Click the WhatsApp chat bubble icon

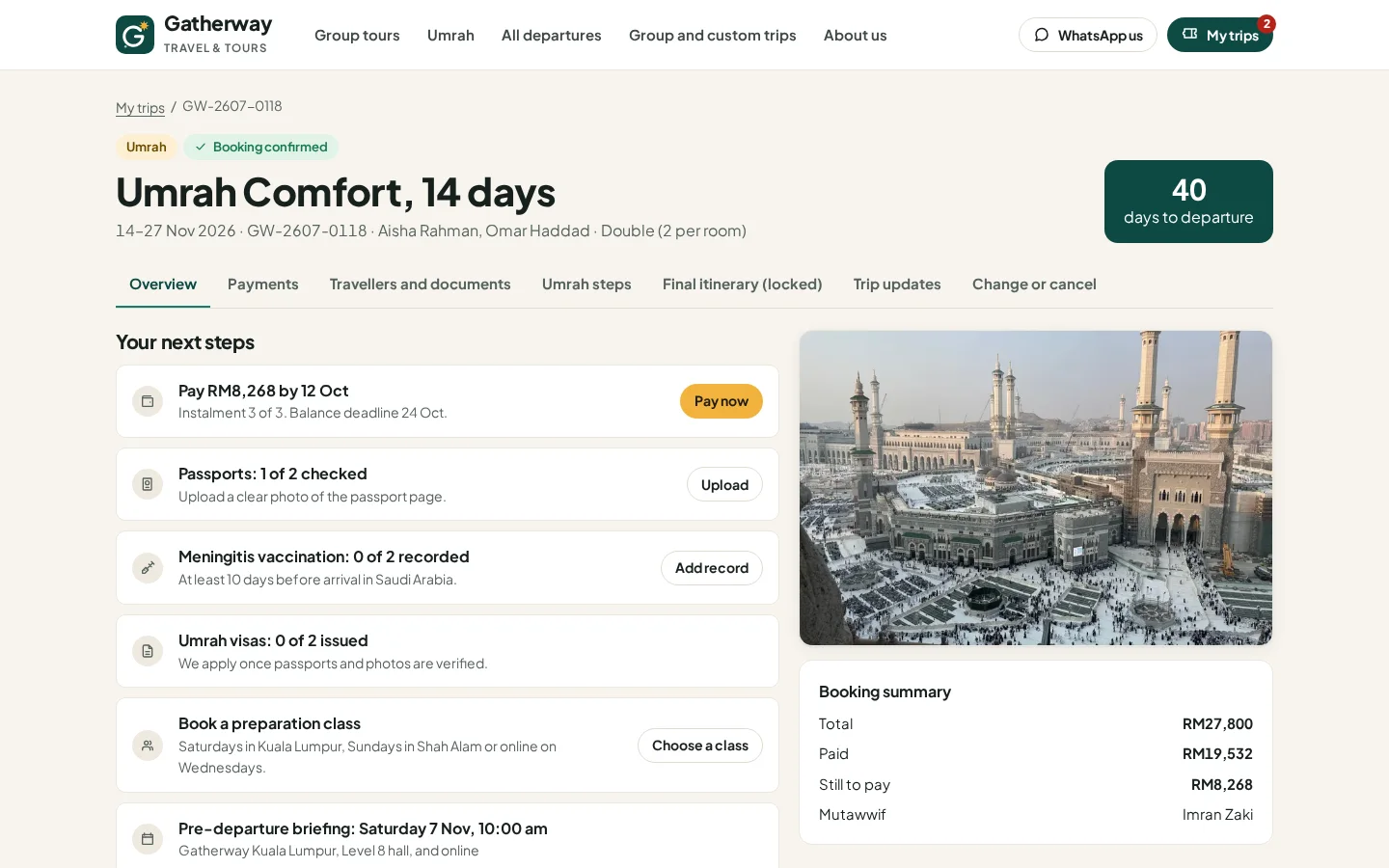click(1042, 35)
